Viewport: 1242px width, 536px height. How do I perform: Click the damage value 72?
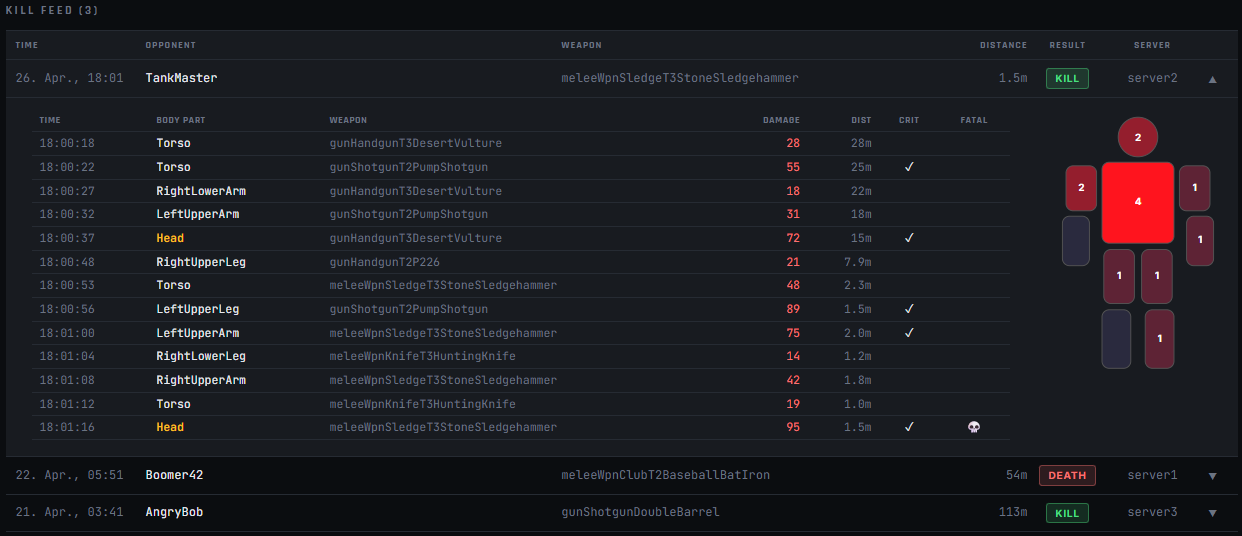coord(793,238)
